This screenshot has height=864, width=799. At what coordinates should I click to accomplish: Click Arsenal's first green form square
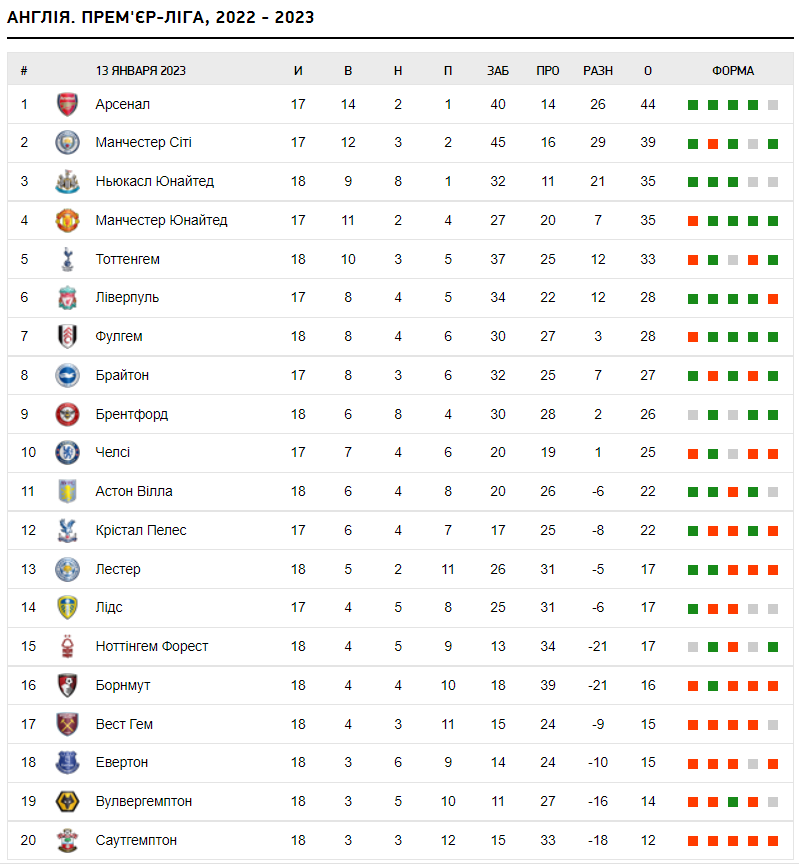[x=693, y=105]
